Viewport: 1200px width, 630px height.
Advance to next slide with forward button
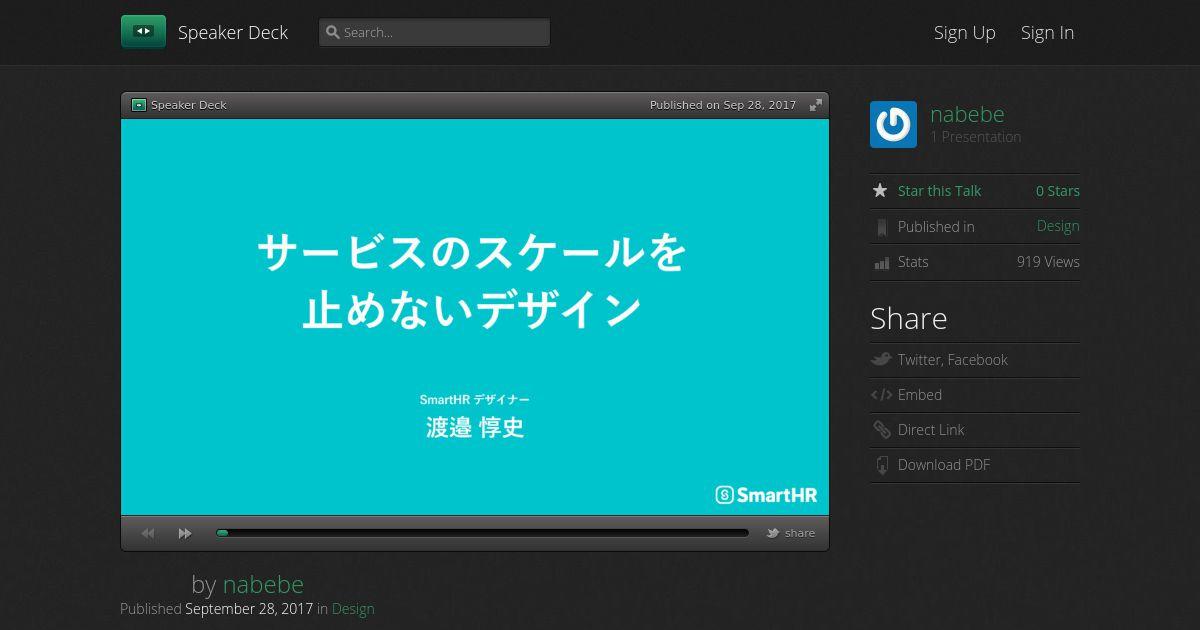coord(185,533)
